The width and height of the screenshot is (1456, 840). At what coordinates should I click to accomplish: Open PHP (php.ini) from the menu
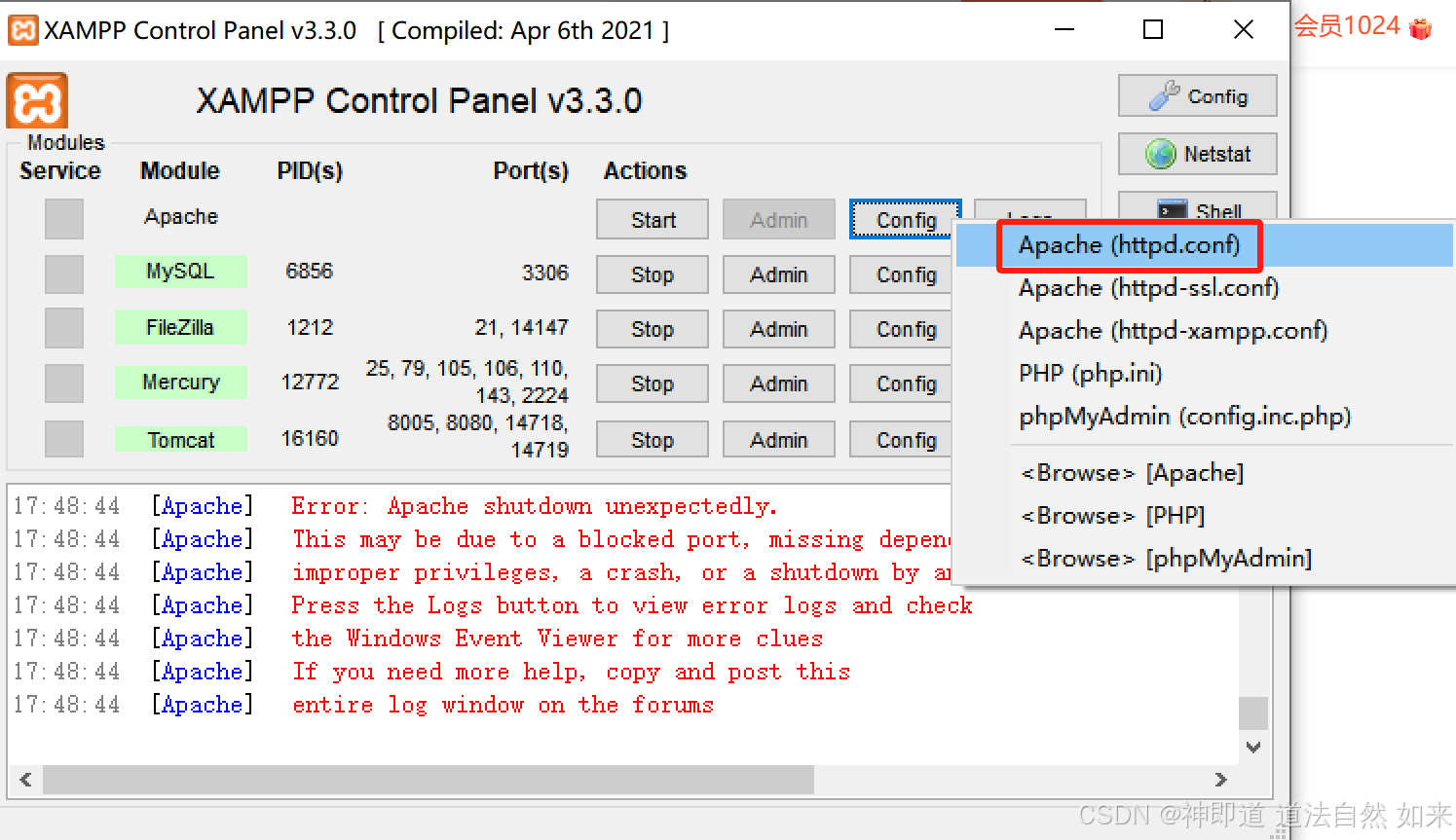(x=1205, y=374)
